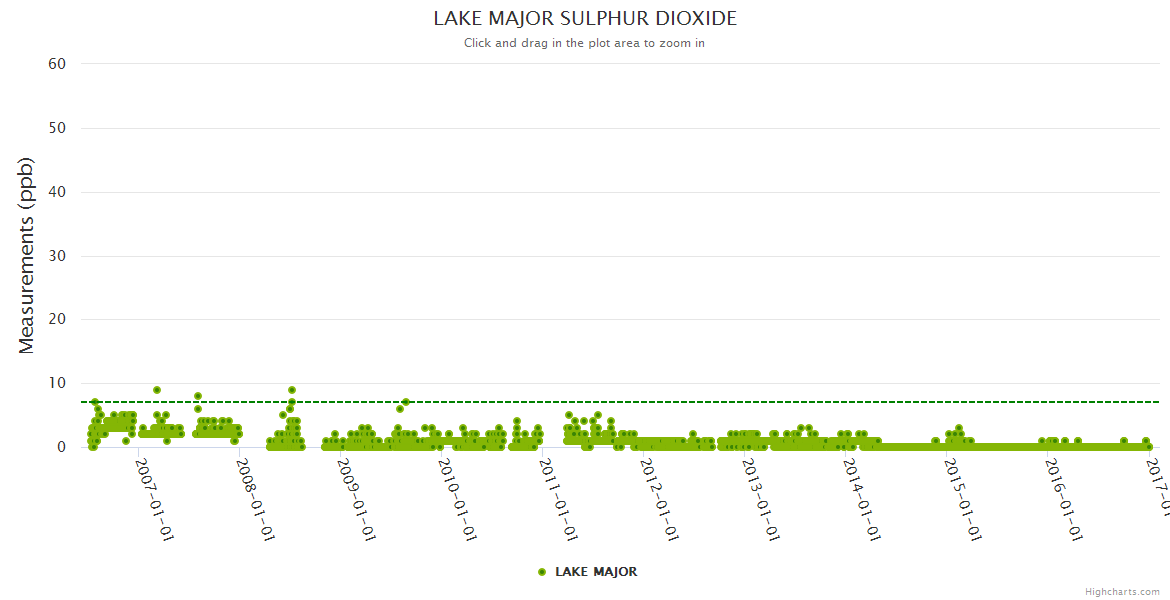Viewport: 1170px width, 600px height.
Task: Toggle LAKE MAJOR series via legend label
Action: click(x=596, y=572)
